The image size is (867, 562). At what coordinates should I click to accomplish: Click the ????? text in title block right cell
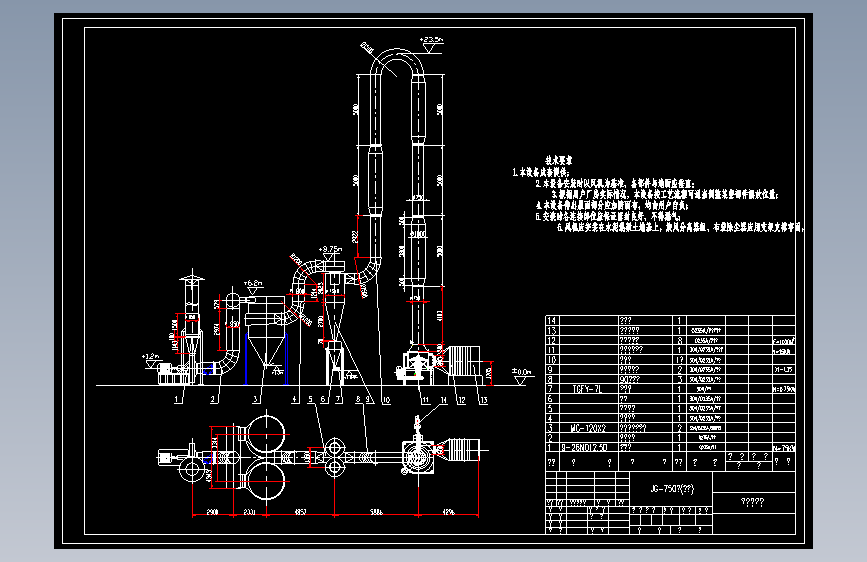click(753, 502)
